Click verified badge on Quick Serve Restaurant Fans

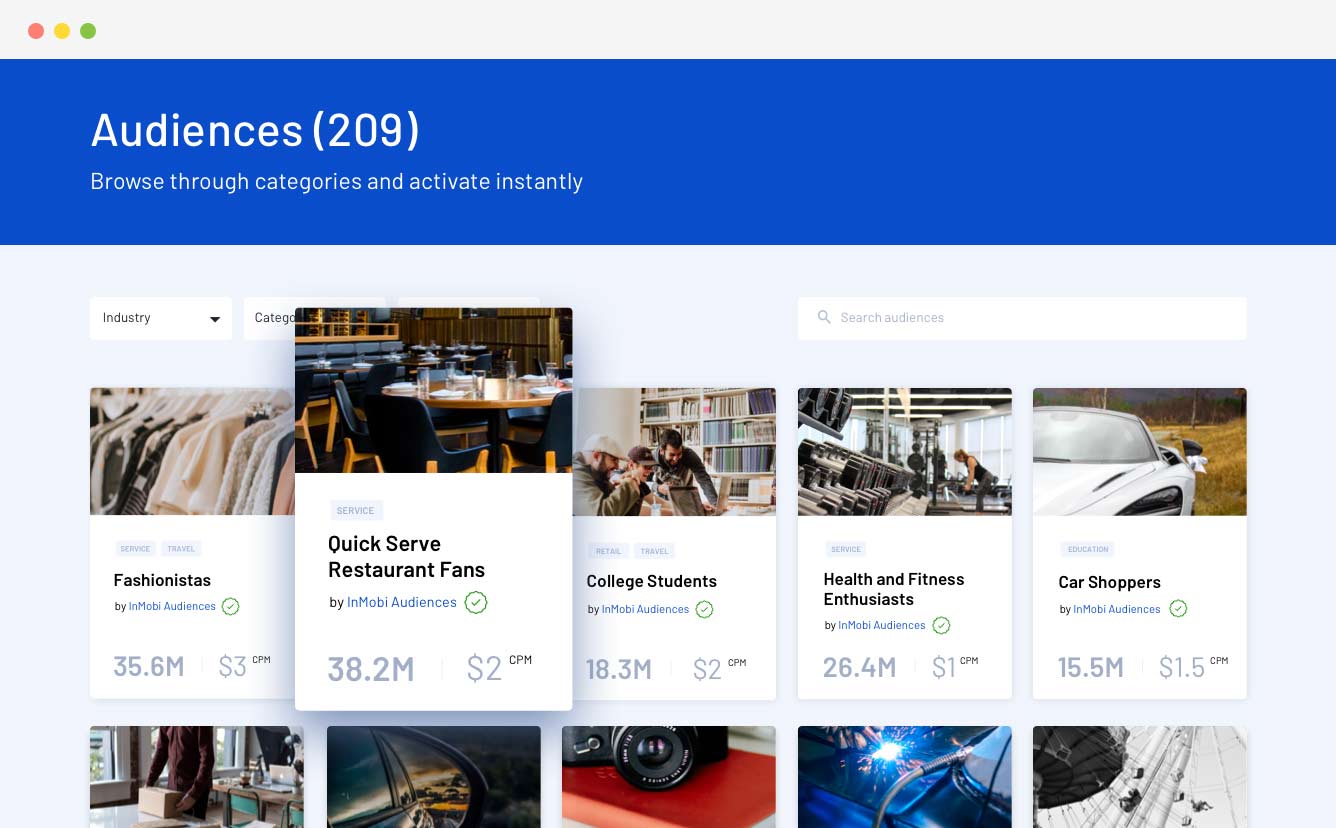(x=476, y=602)
